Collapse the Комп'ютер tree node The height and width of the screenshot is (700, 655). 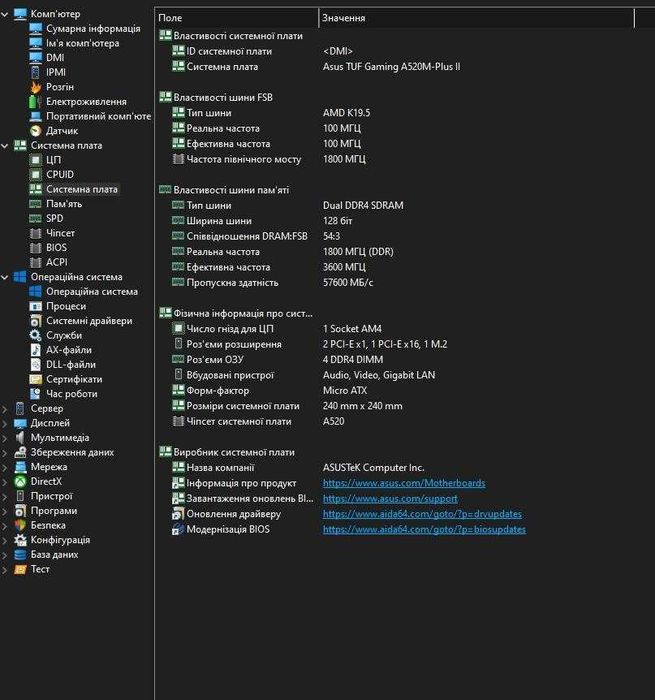point(5,14)
